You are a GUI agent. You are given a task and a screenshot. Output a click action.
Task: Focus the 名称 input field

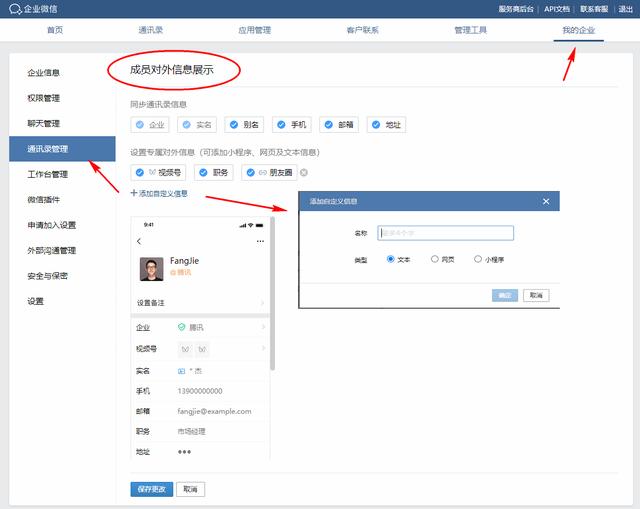[445, 233]
